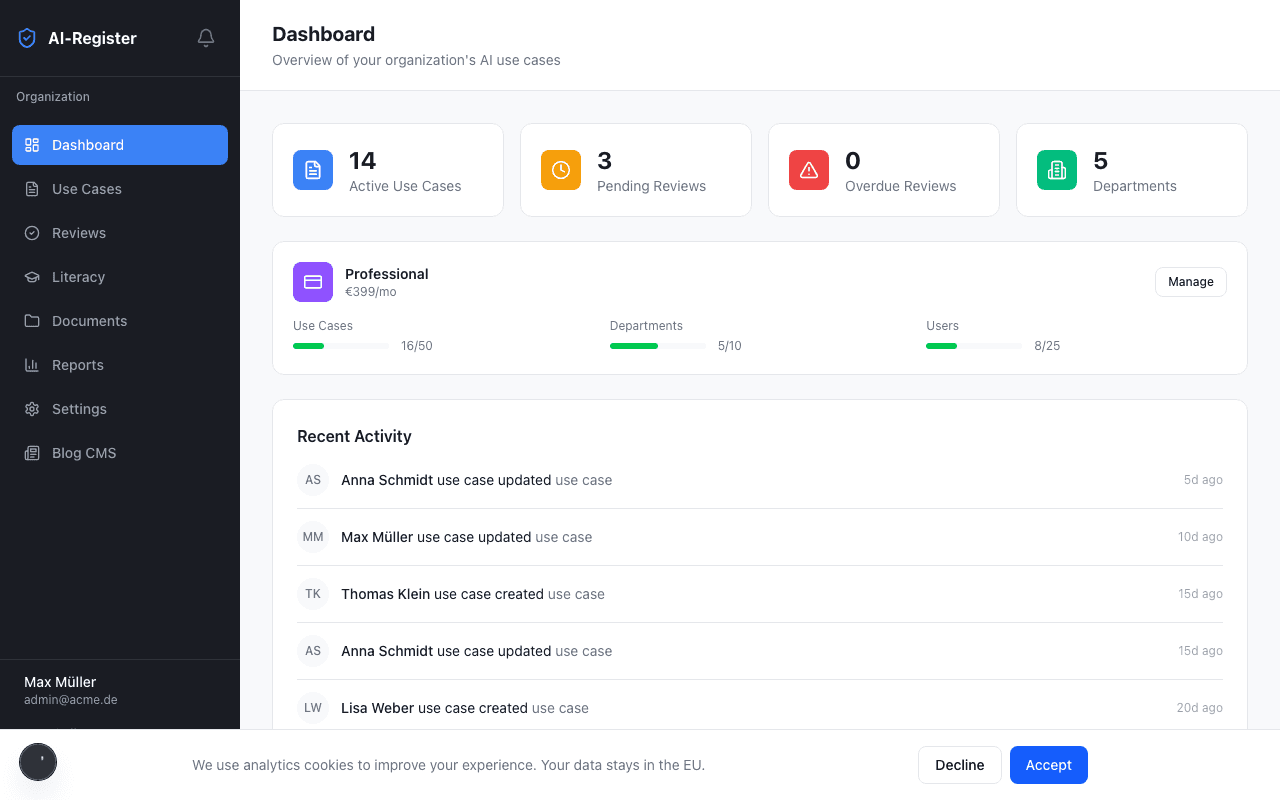
Task: Click the Departments building icon
Action: tap(1056, 170)
